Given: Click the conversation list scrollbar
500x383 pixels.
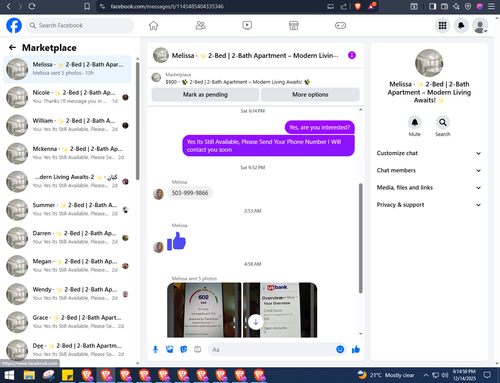Looking at the screenshot, I should point(138,121).
